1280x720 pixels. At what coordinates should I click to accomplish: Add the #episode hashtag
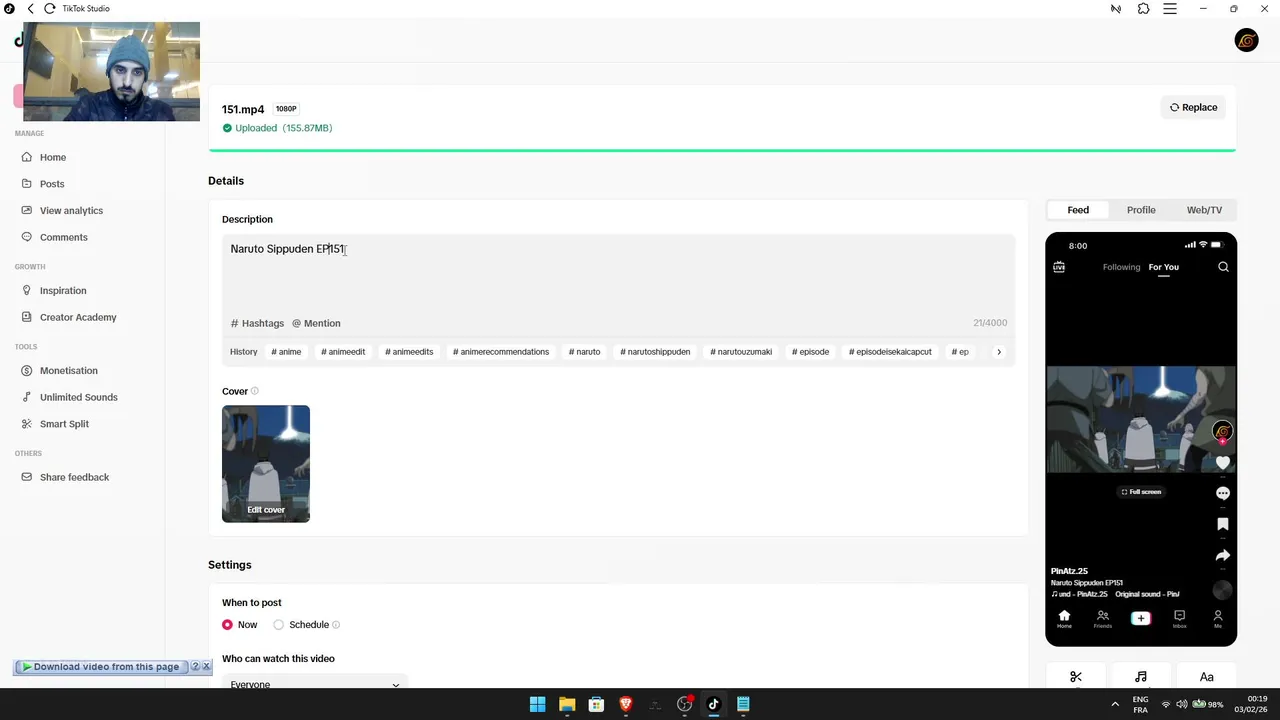click(811, 352)
